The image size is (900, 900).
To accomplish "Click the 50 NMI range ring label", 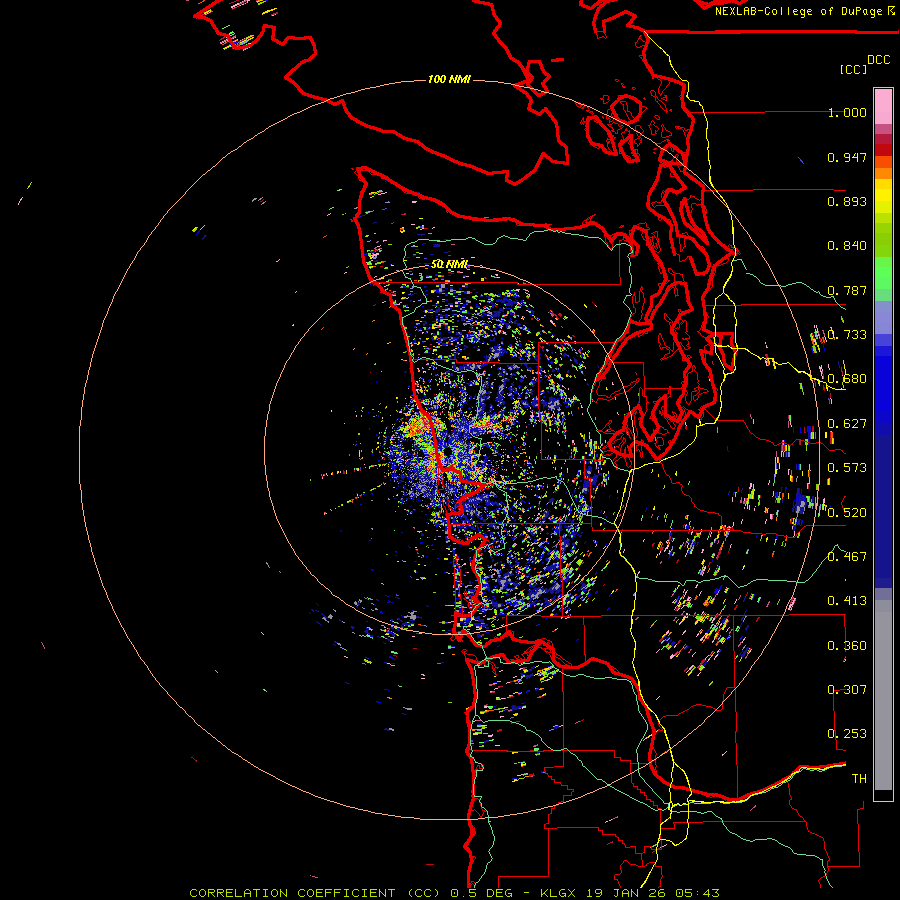I will click(x=450, y=264).
